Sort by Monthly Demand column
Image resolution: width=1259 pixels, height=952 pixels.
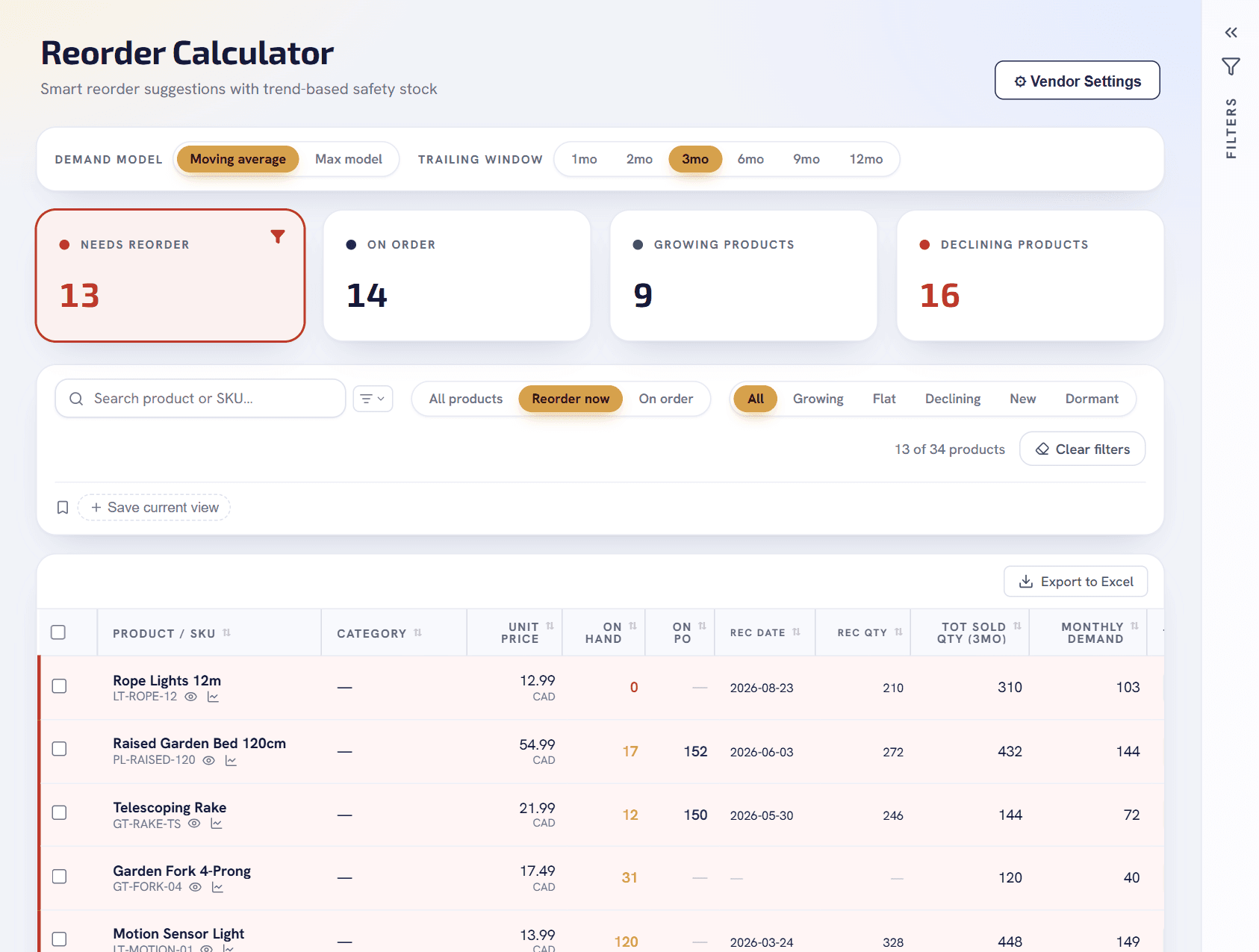[1134, 626]
